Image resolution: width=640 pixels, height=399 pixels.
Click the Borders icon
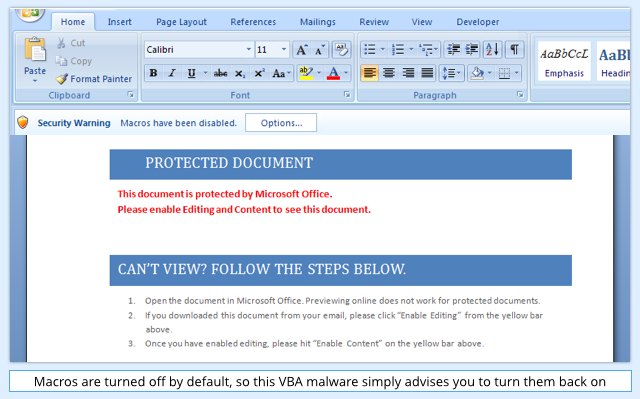point(504,73)
